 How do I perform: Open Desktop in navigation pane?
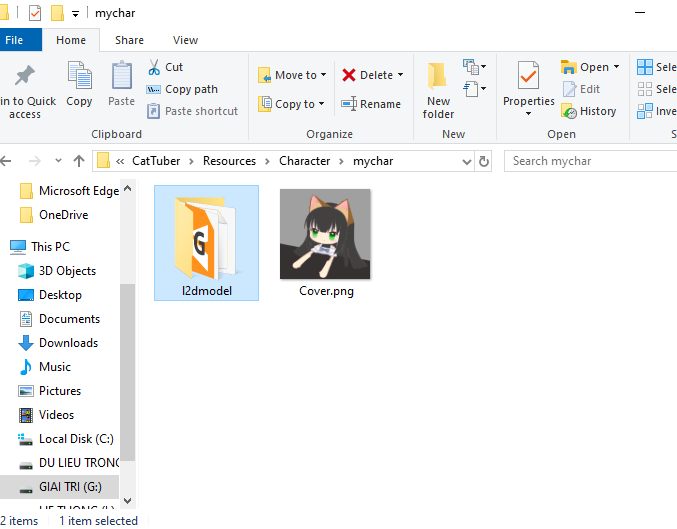pyautogui.click(x=50, y=295)
